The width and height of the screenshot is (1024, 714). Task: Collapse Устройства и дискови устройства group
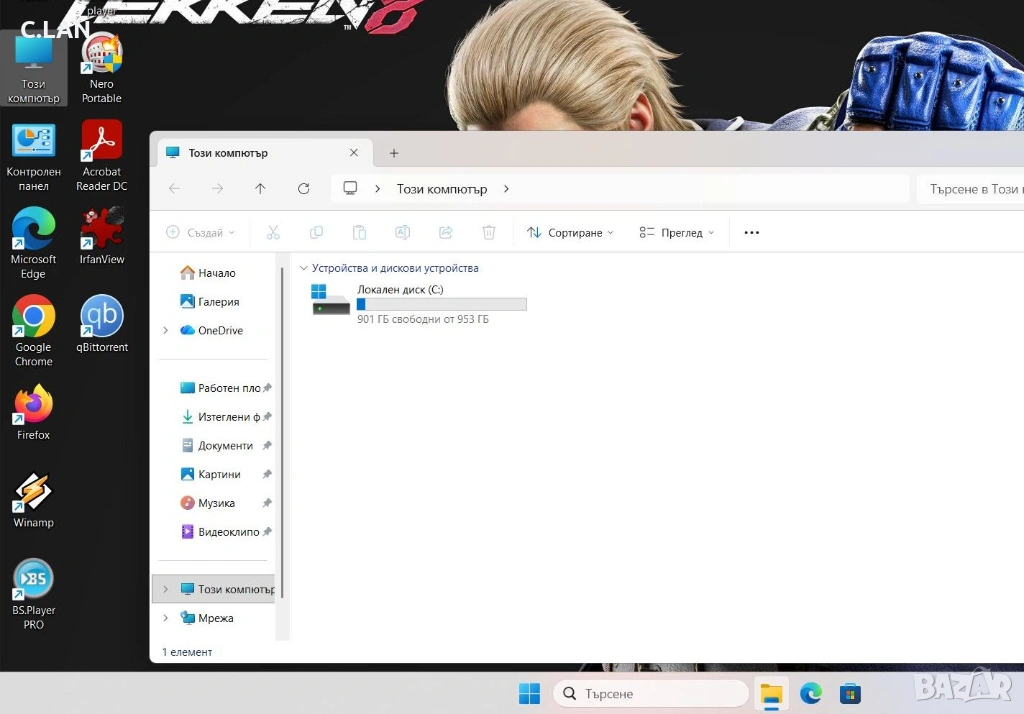click(x=304, y=269)
